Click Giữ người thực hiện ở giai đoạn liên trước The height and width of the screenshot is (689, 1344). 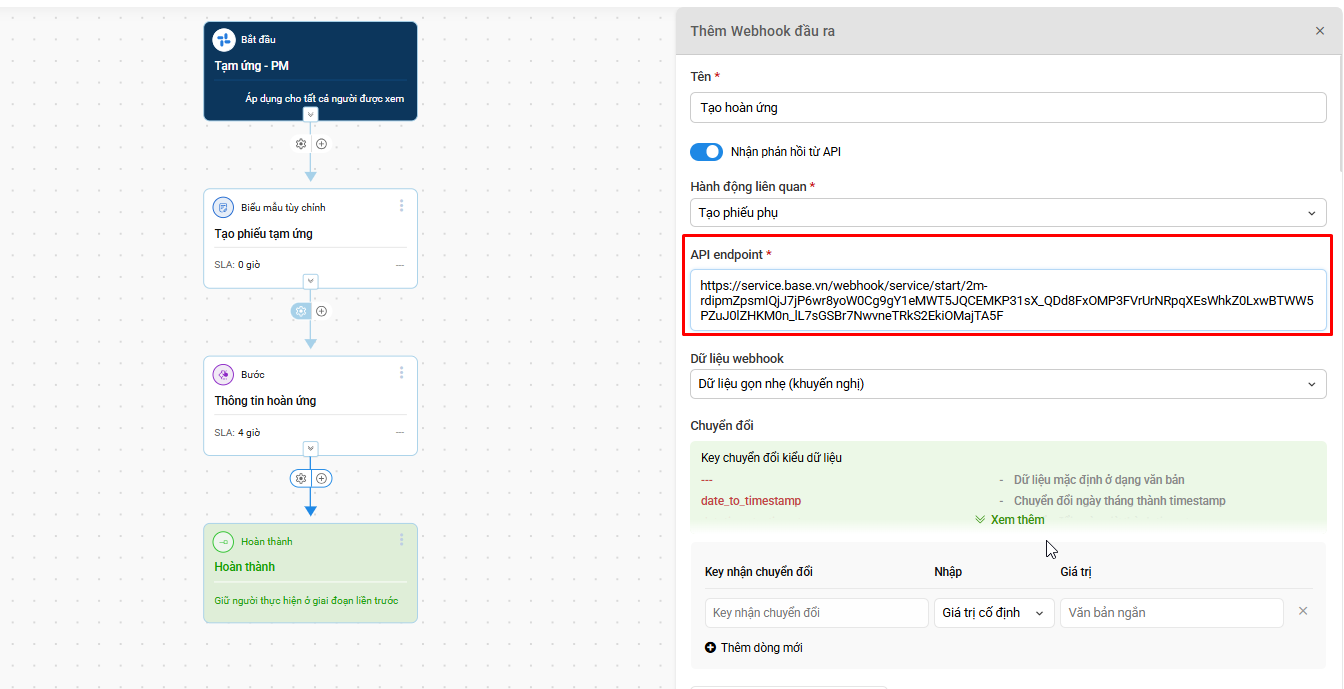coord(306,601)
